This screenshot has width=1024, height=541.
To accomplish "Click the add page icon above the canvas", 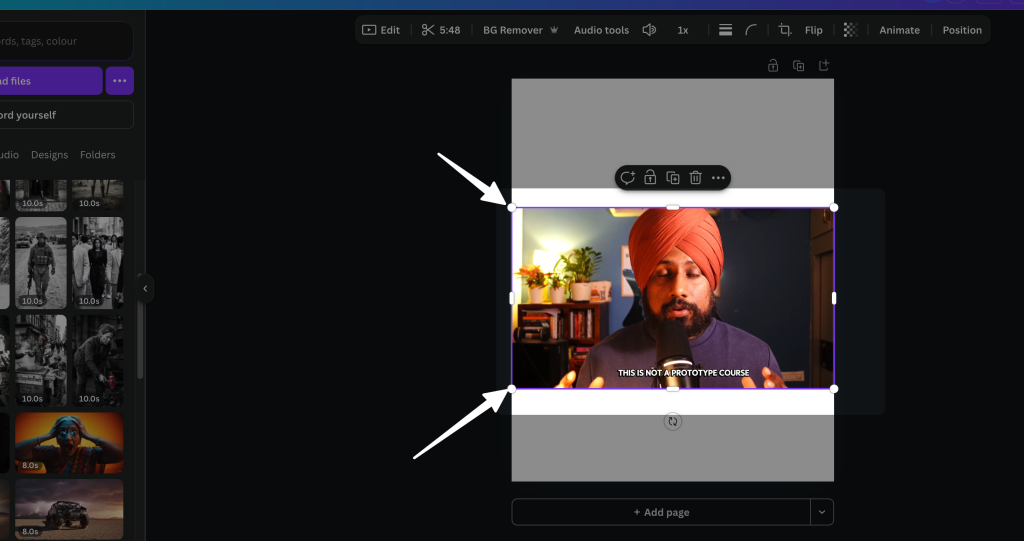I will (824, 65).
